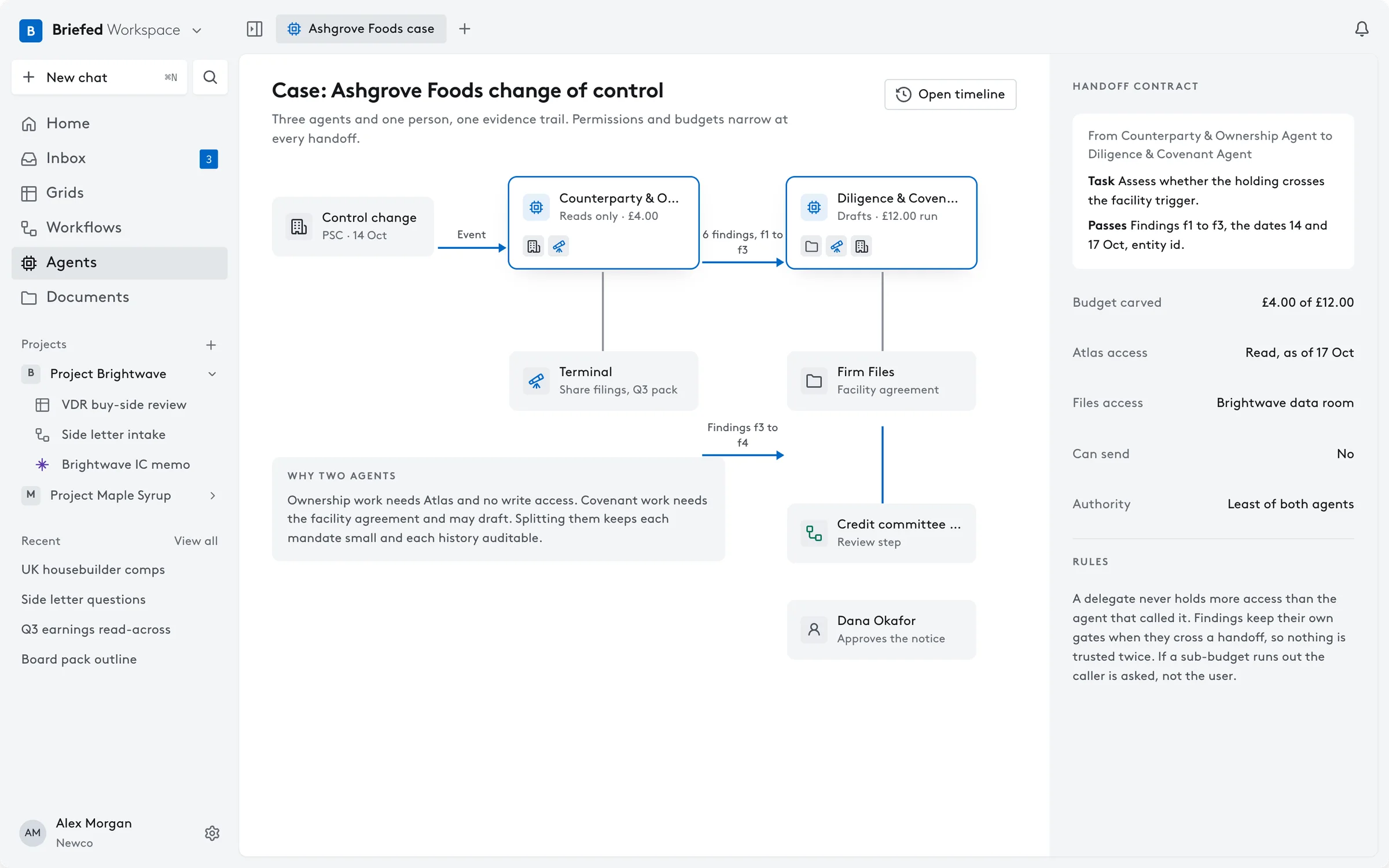This screenshot has width=1389, height=868.
Task: Click telescope icon in Counterparty agent card
Action: coord(558,247)
